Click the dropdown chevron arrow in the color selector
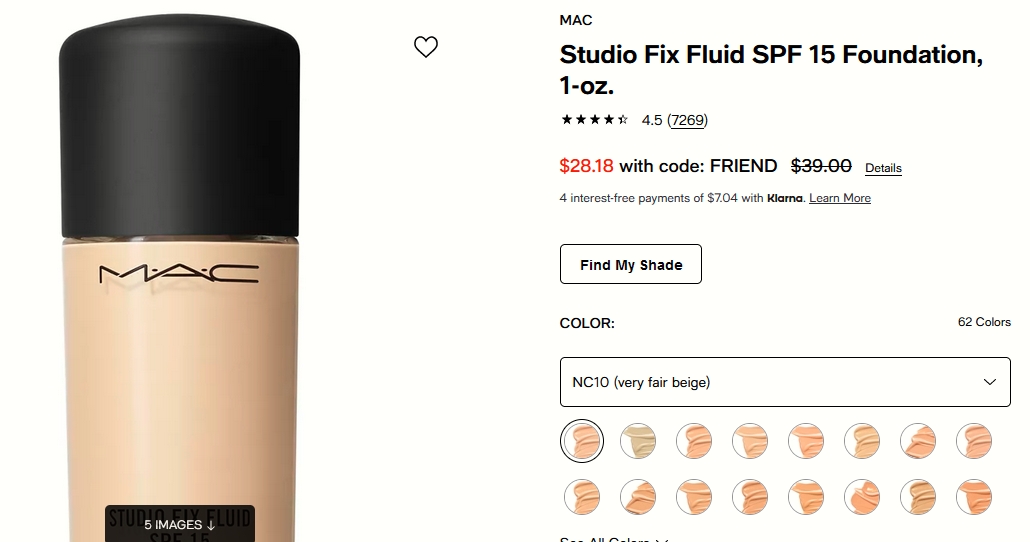 pyautogui.click(x=989, y=382)
